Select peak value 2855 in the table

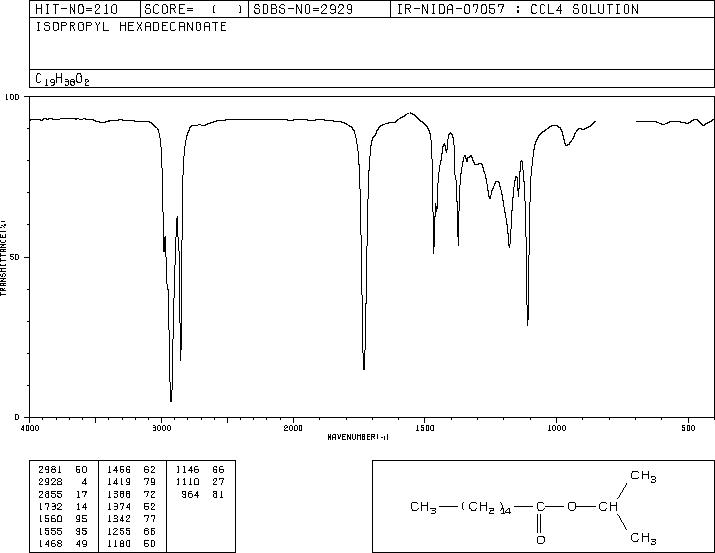pos(51,494)
